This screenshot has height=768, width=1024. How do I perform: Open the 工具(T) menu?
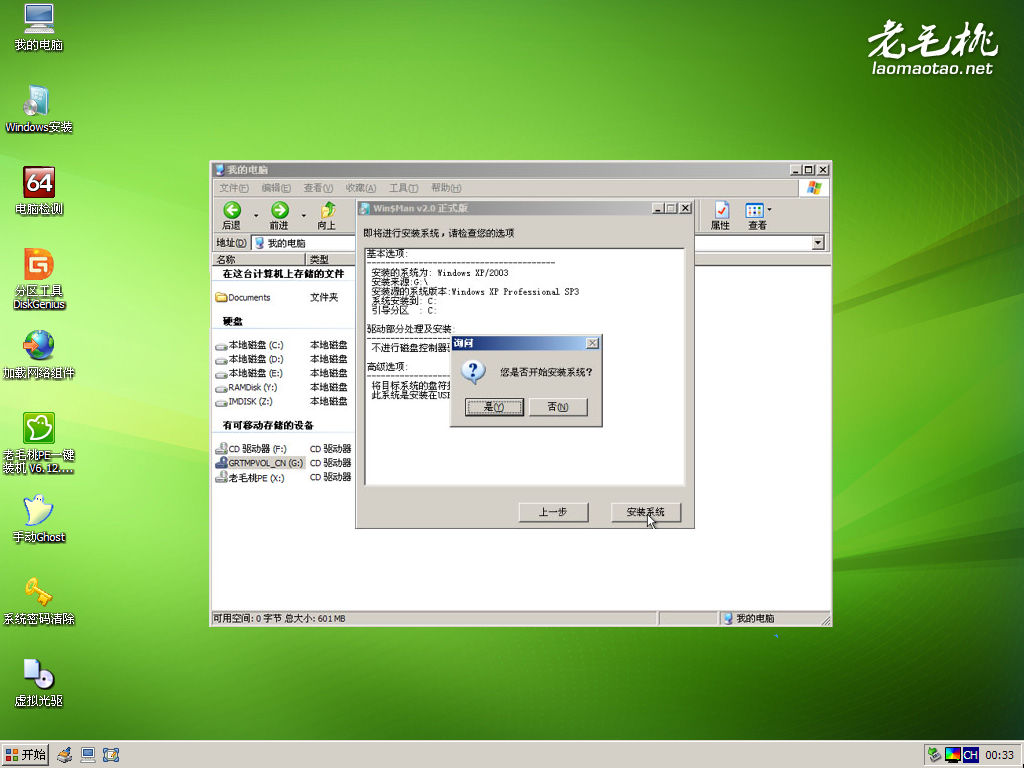tap(404, 188)
